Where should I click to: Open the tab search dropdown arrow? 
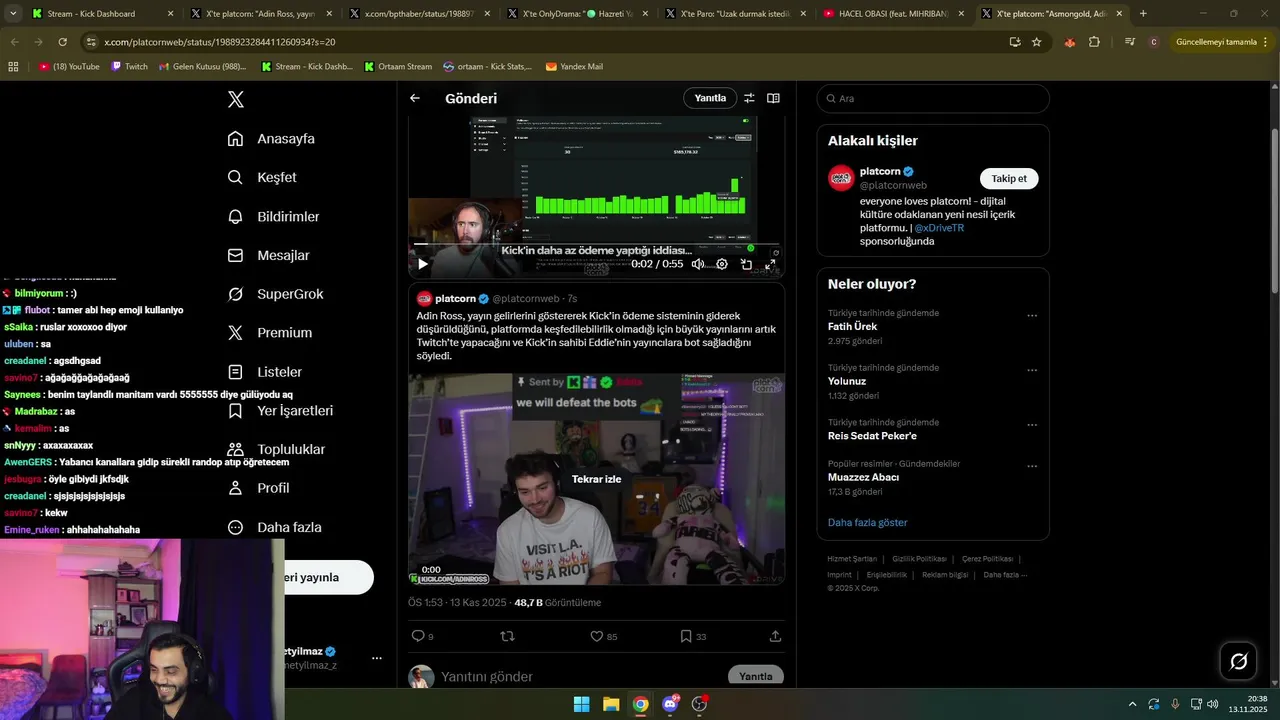13,14
